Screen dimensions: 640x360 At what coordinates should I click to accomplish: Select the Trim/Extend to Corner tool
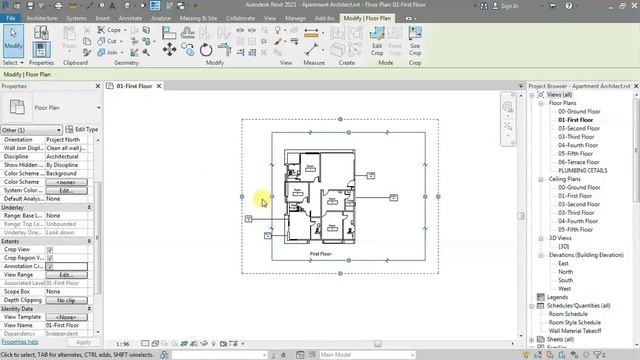(224, 50)
